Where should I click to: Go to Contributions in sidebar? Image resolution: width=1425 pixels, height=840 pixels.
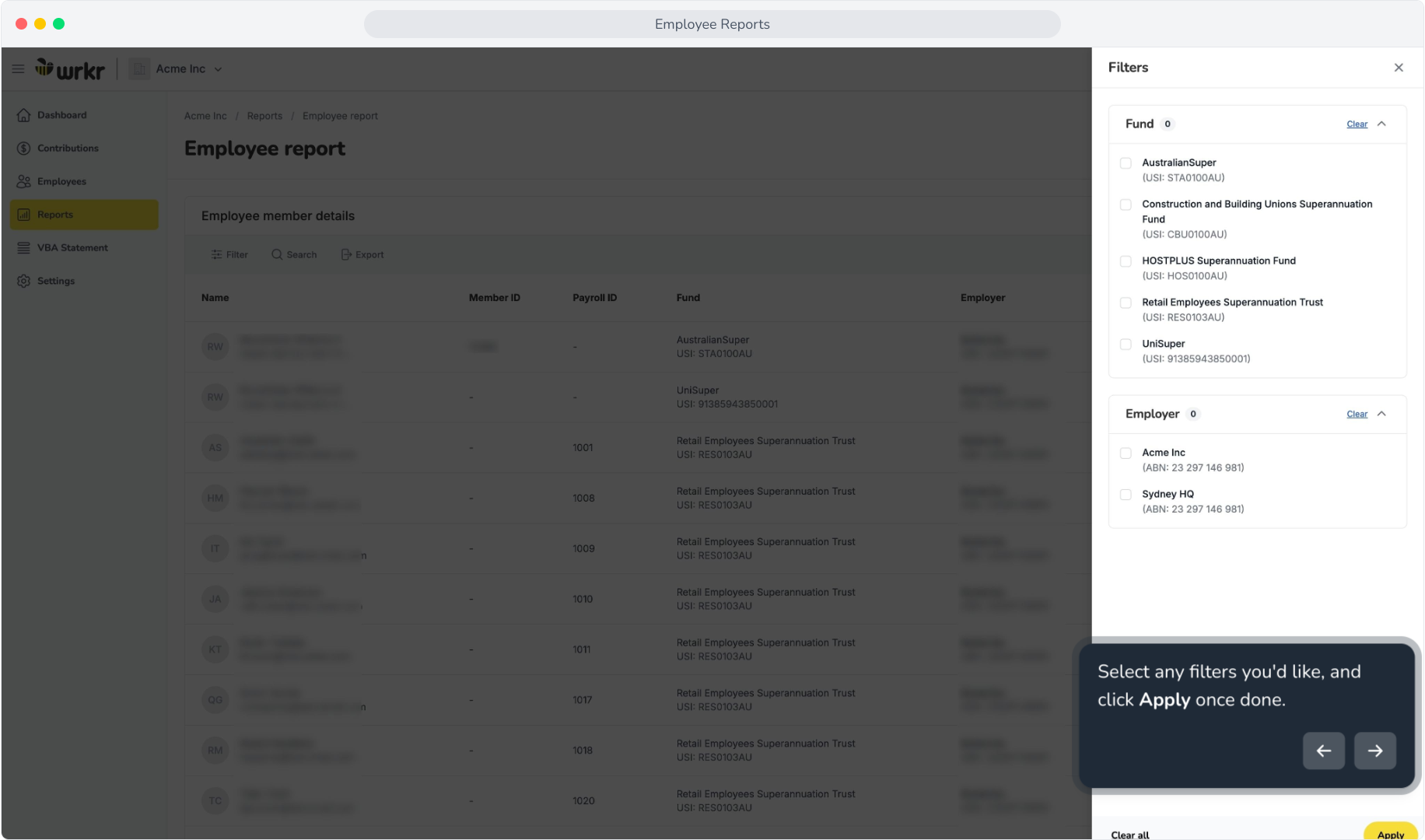(x=84, y=149)
